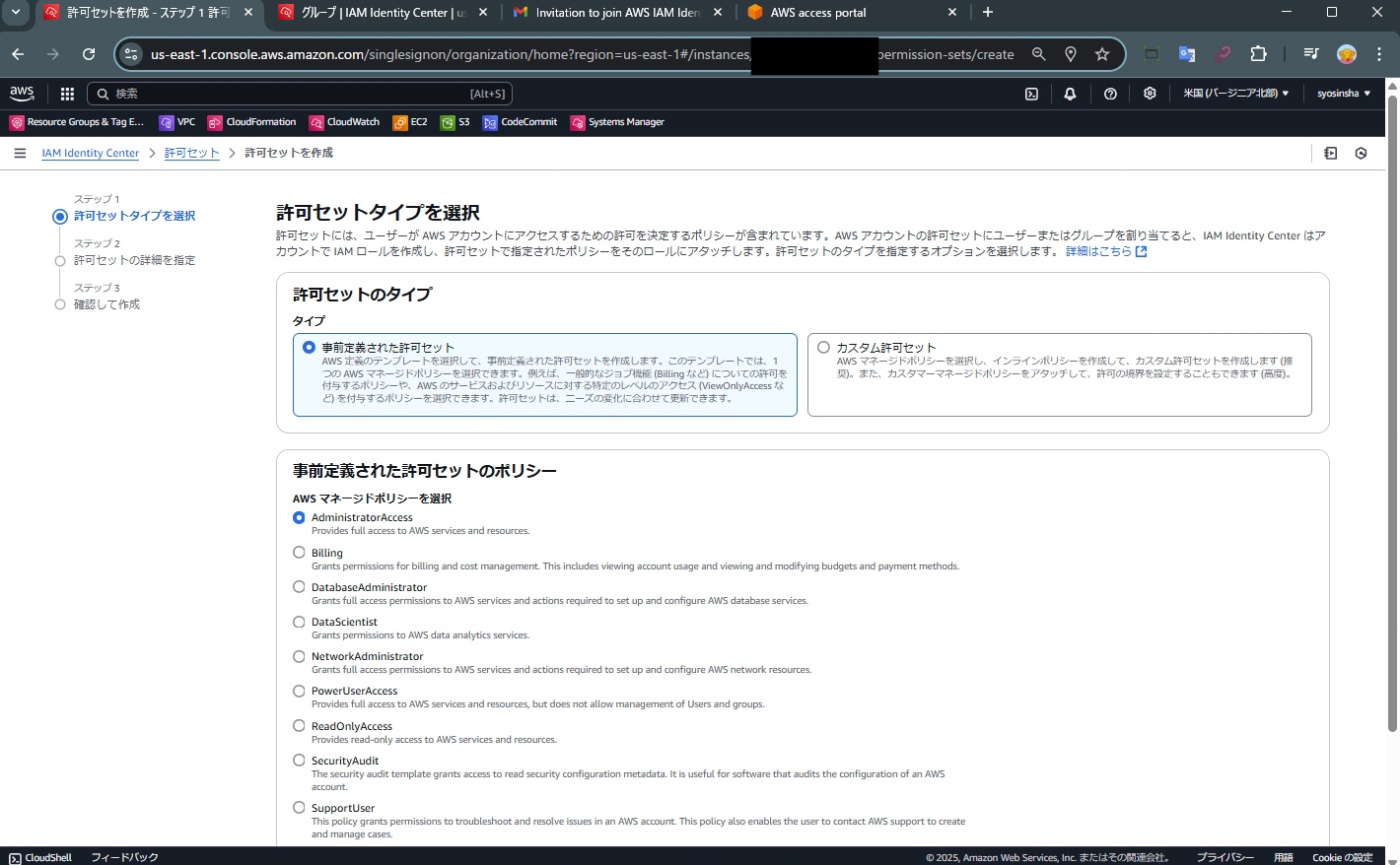Select the NetworkAdministrator policy radio
This screenshot has width=1400, height=865.
pyautogui.click(x=298, y=656)
